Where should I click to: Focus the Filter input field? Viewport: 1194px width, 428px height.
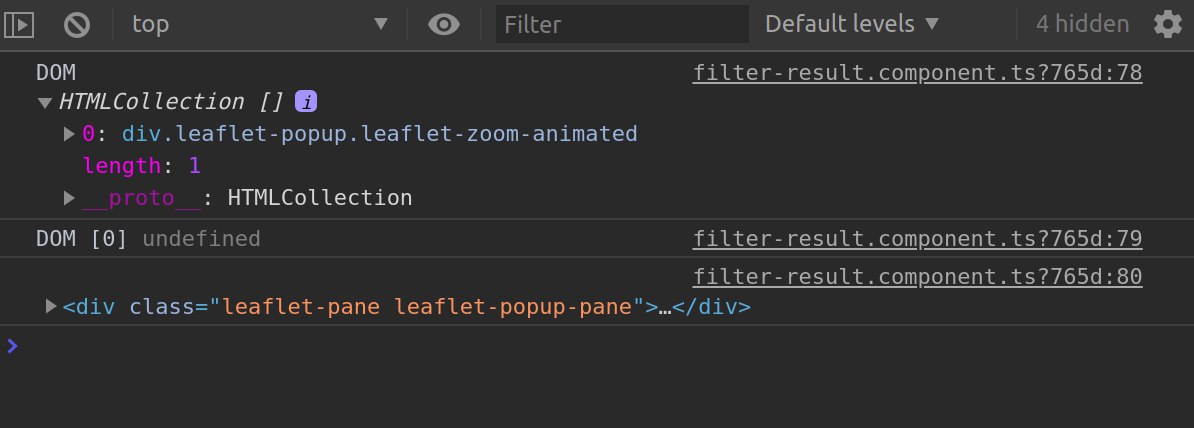click(x=622, y=24)
